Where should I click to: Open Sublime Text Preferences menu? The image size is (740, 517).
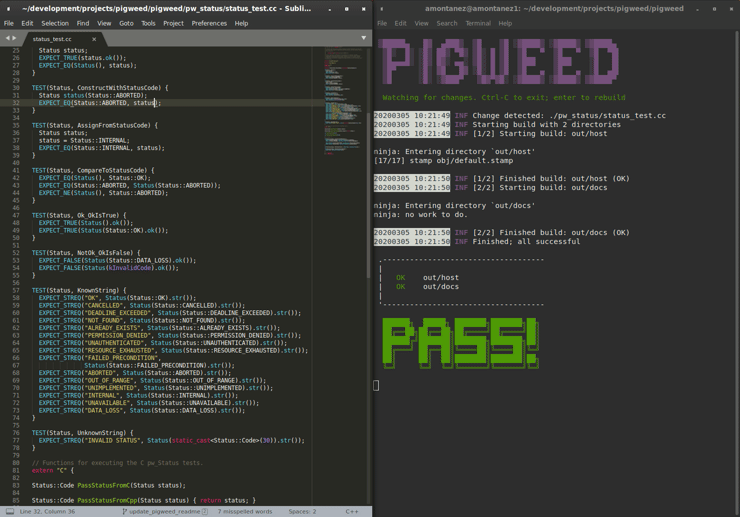(209, 23)
